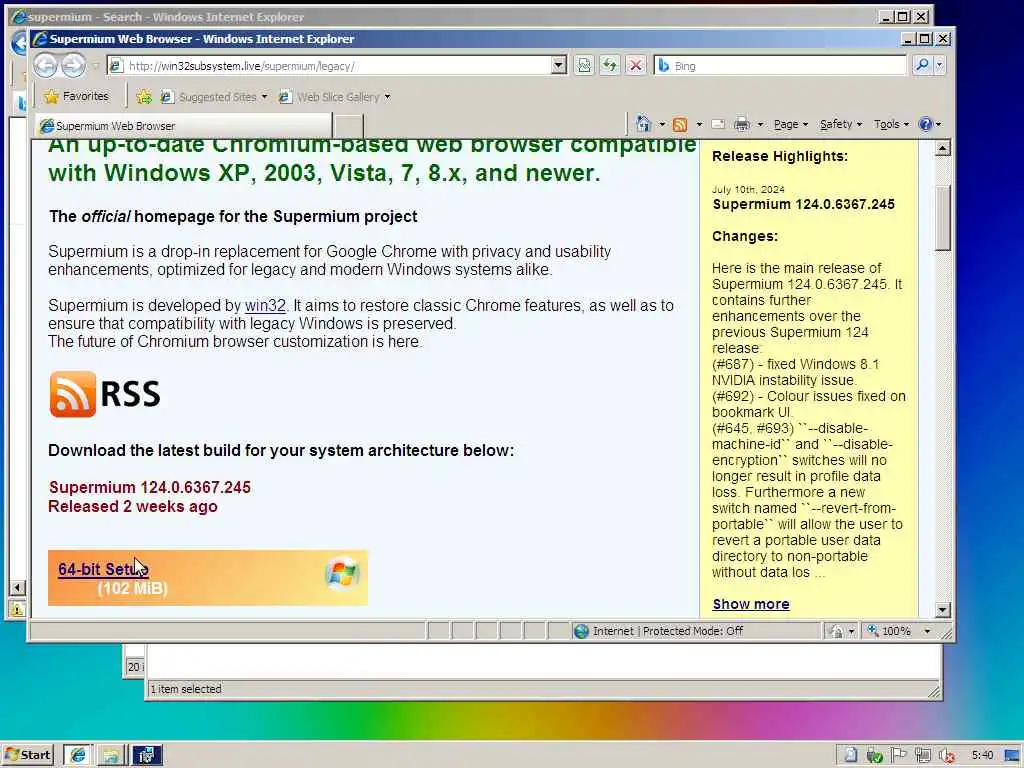Click '1 item selected' status text in back window

click(186, 689)
